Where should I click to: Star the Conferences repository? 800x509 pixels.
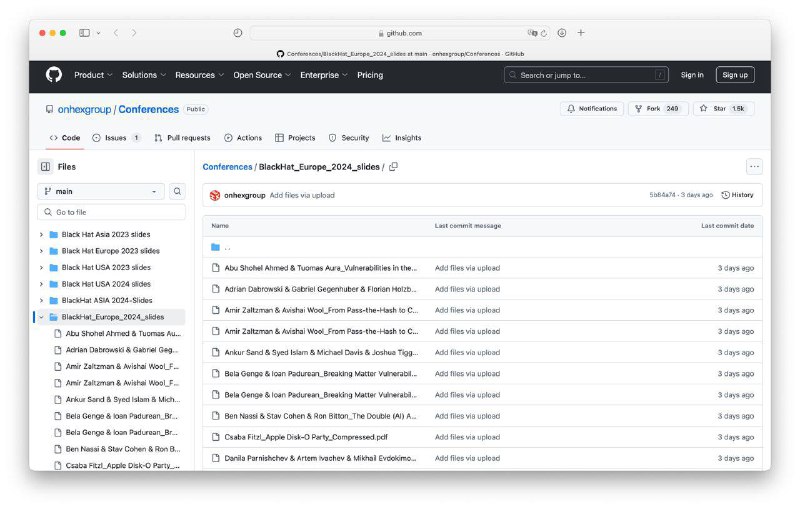(x=723, y=109)
